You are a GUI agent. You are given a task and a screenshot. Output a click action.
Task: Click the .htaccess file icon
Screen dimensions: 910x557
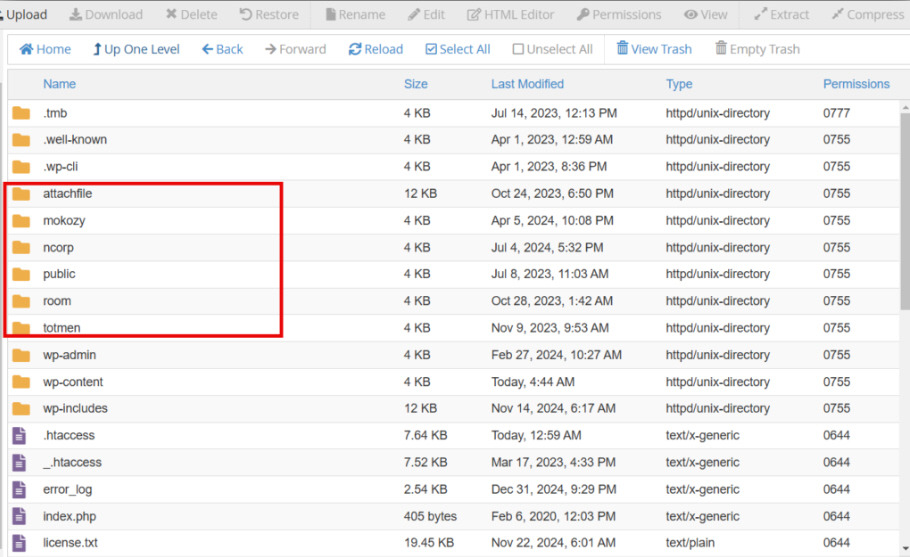point(19,436)
